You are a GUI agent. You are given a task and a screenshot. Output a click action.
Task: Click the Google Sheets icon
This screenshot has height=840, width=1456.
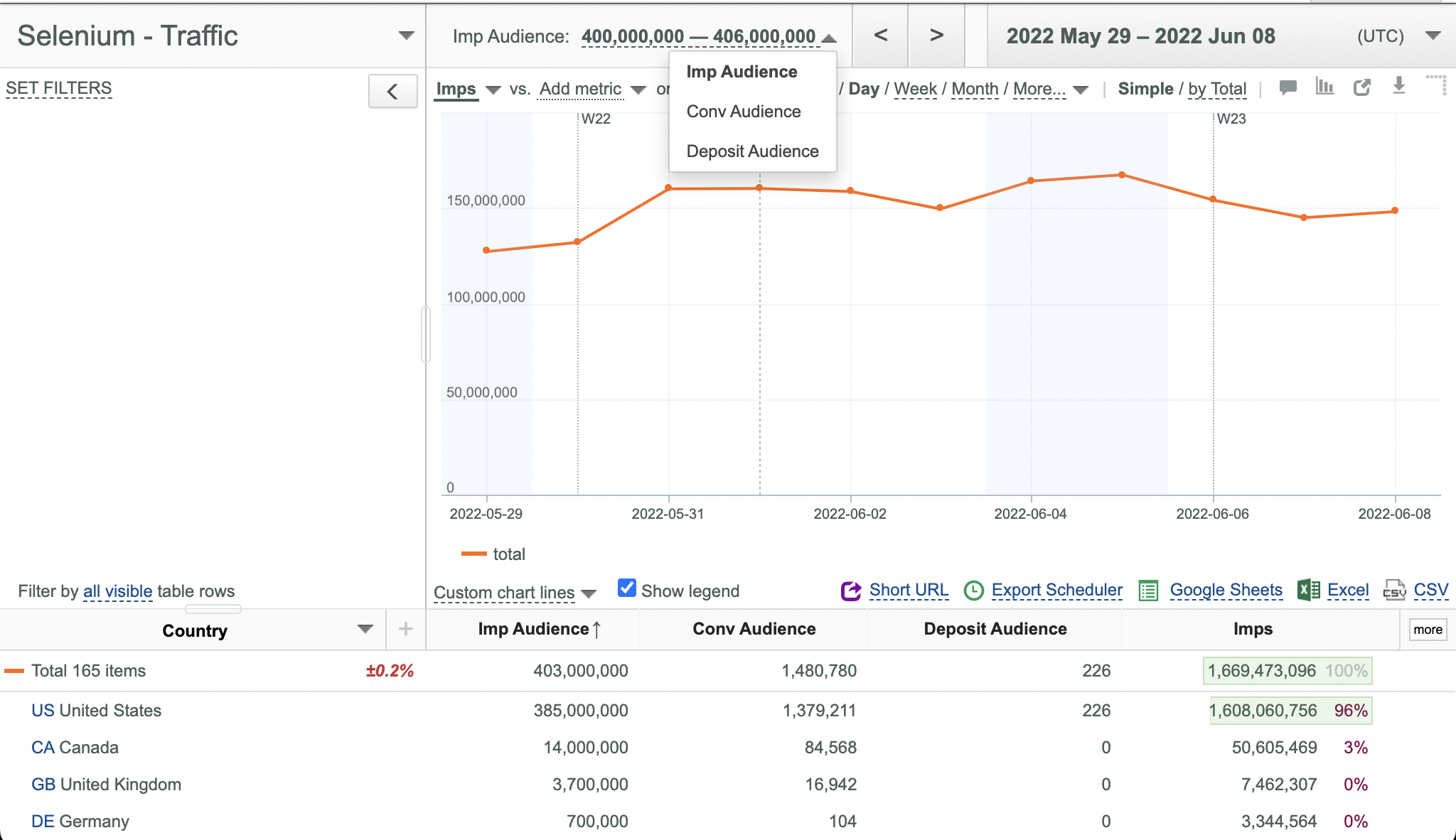1149,591
